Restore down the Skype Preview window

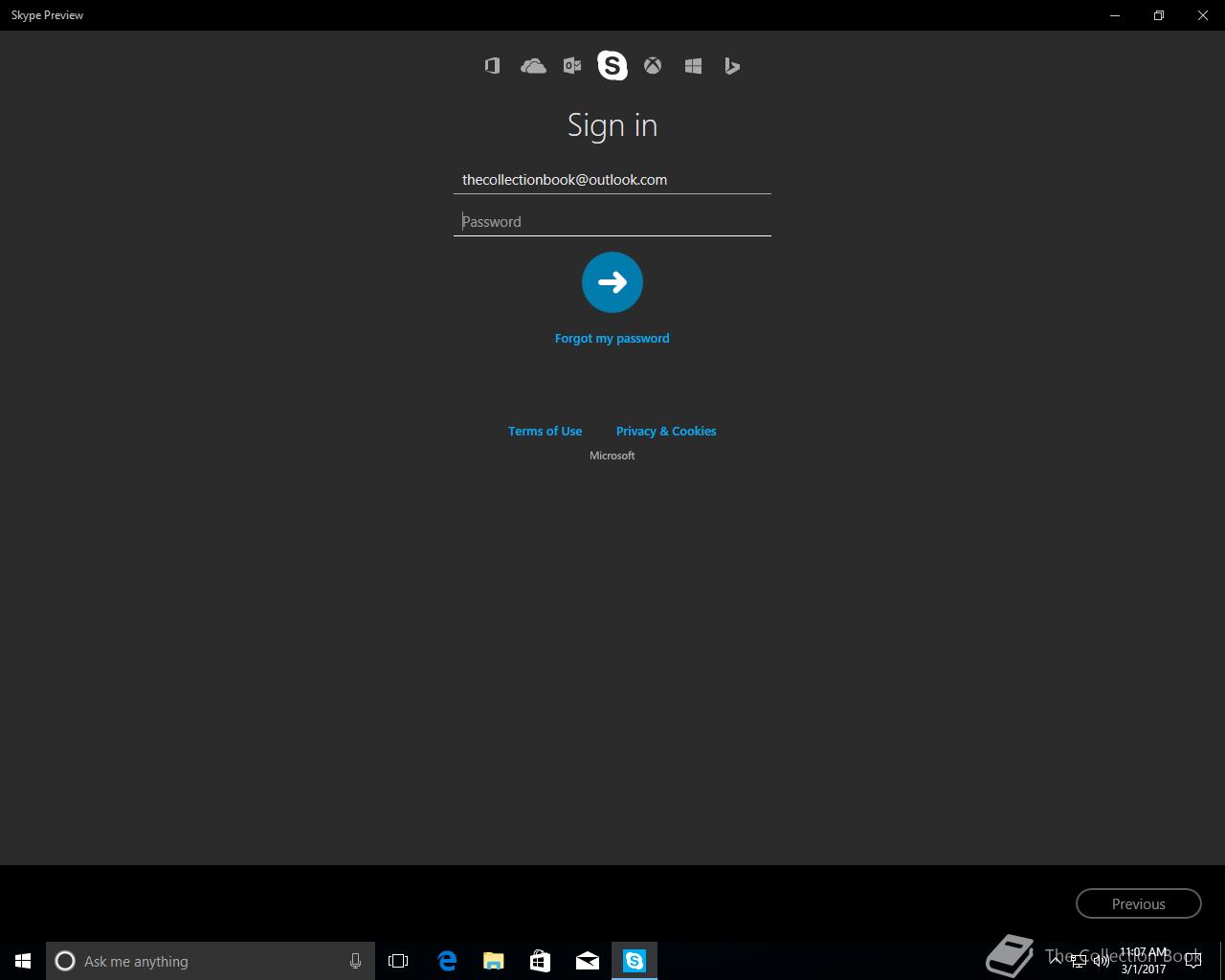coord(1159,15)
